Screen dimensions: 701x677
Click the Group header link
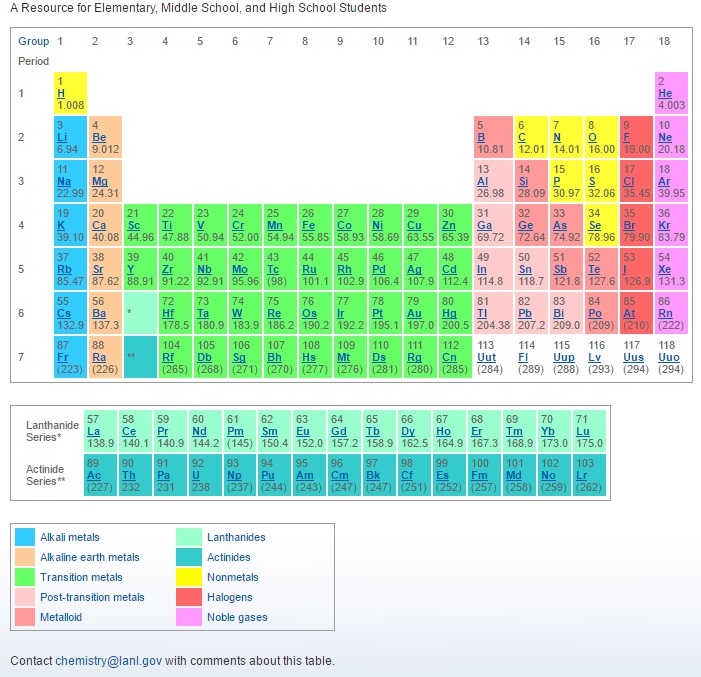click(x=34, y=41)
